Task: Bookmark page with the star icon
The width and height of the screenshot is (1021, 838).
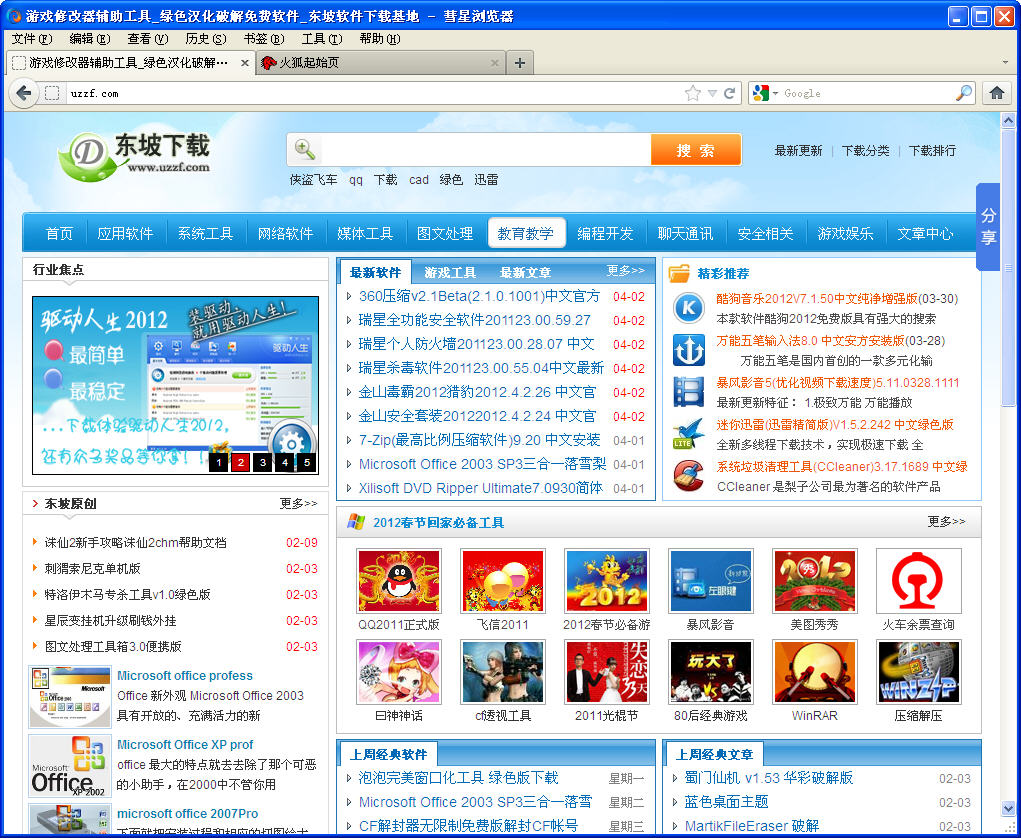Action: point(693,93)
